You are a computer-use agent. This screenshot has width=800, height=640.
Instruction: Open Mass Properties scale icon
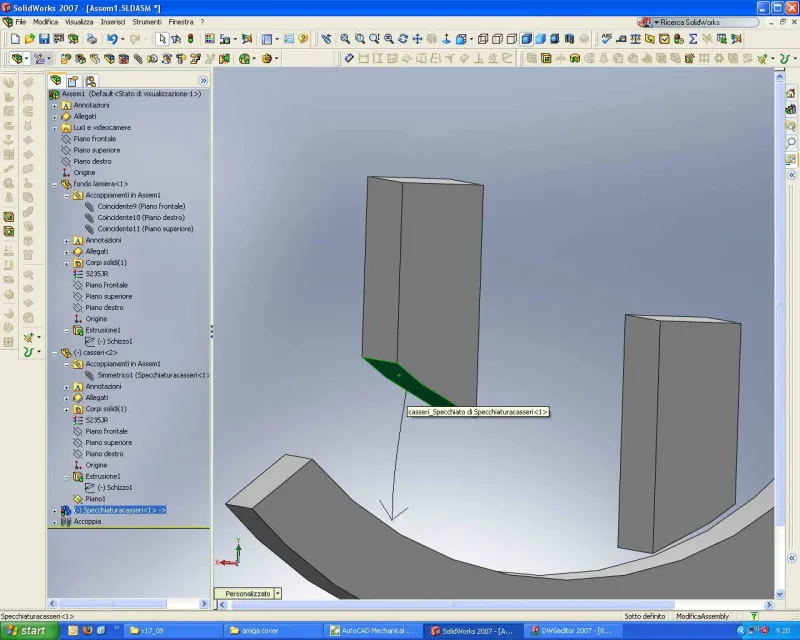tap(635, 39)
